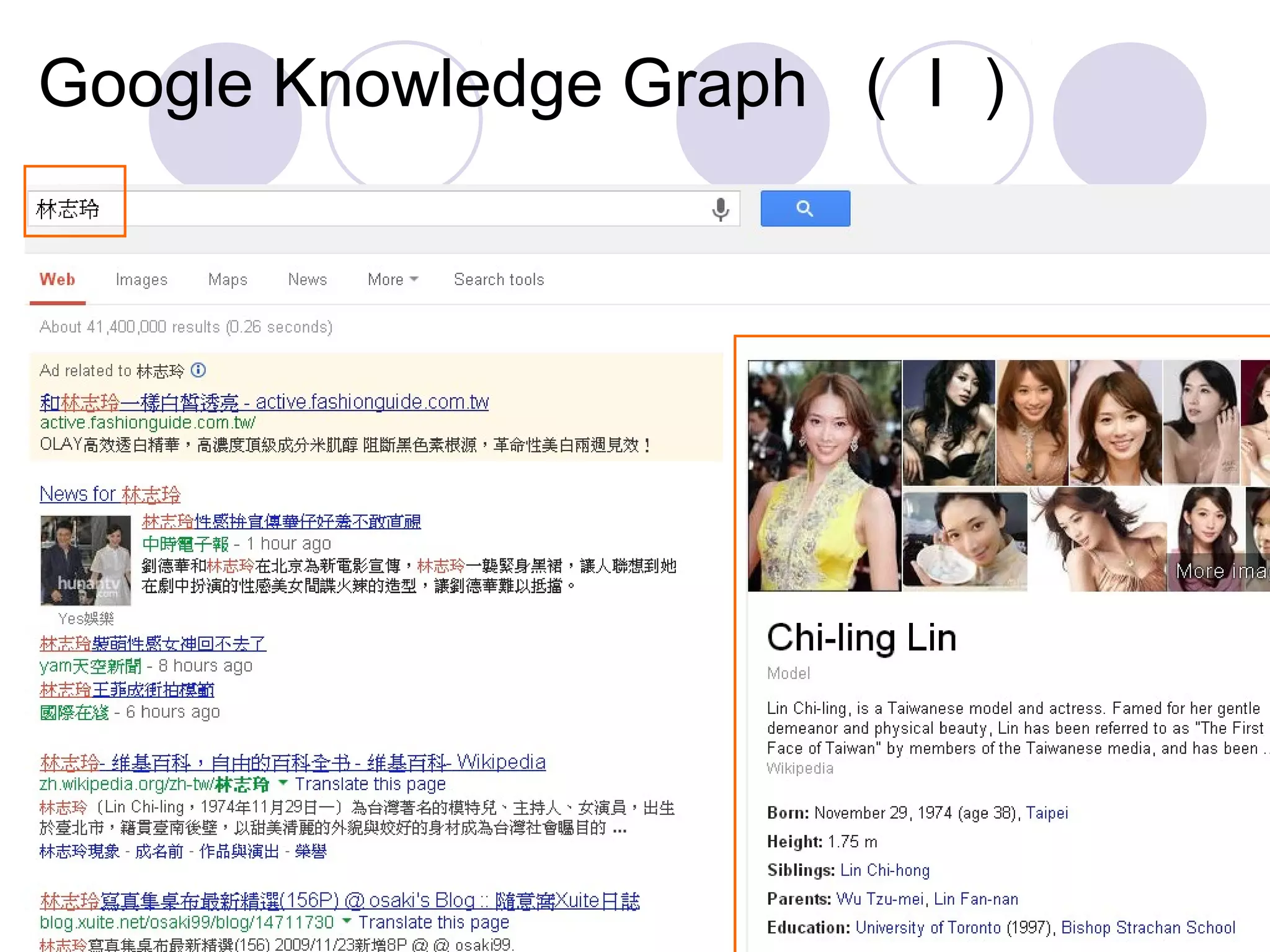Click the Wikipedia source link in knowledge panel
The width and height of the screenshot is (1270, 952).
[800, 769]
